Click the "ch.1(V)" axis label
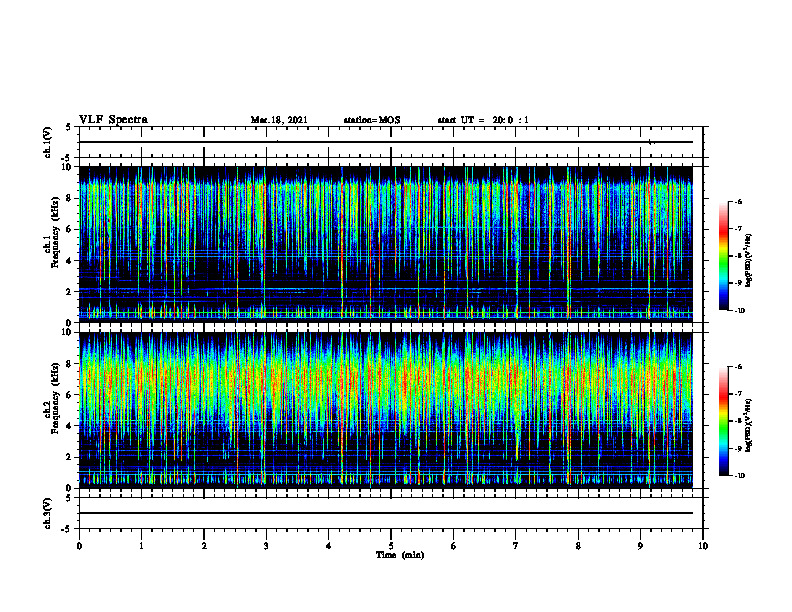Viewport: 792px width, 612px height. pyautogui.click(x=47, y=142)
